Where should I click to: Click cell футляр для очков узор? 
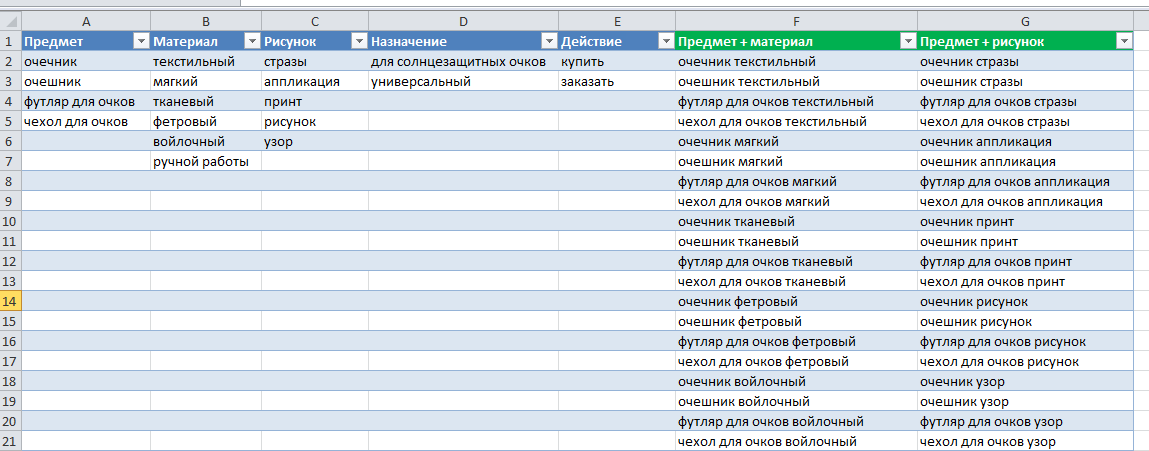[1025, 421]
